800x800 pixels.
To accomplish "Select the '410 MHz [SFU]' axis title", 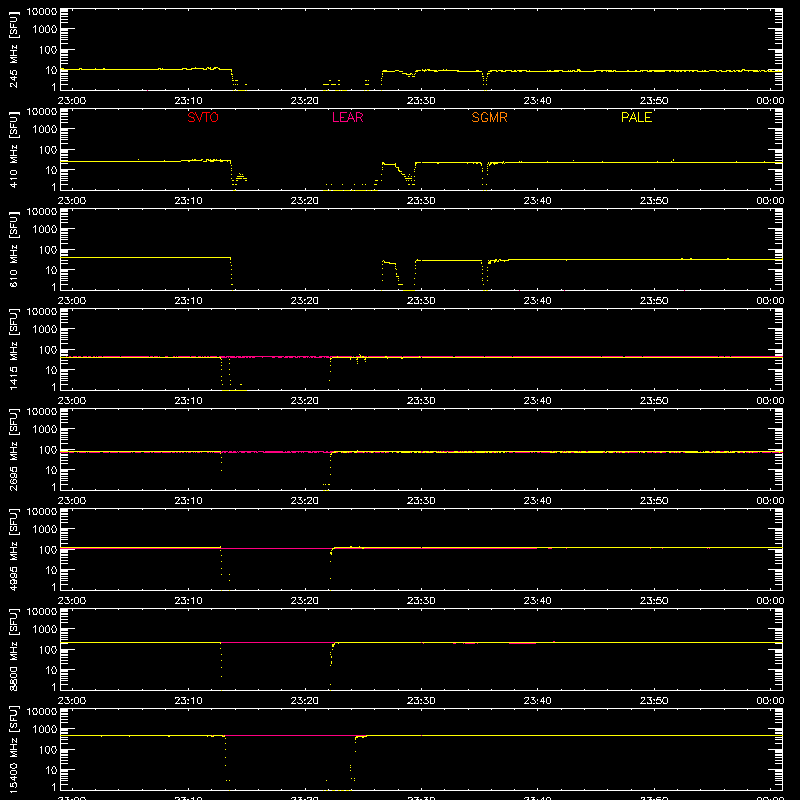I will pos(13,149).
